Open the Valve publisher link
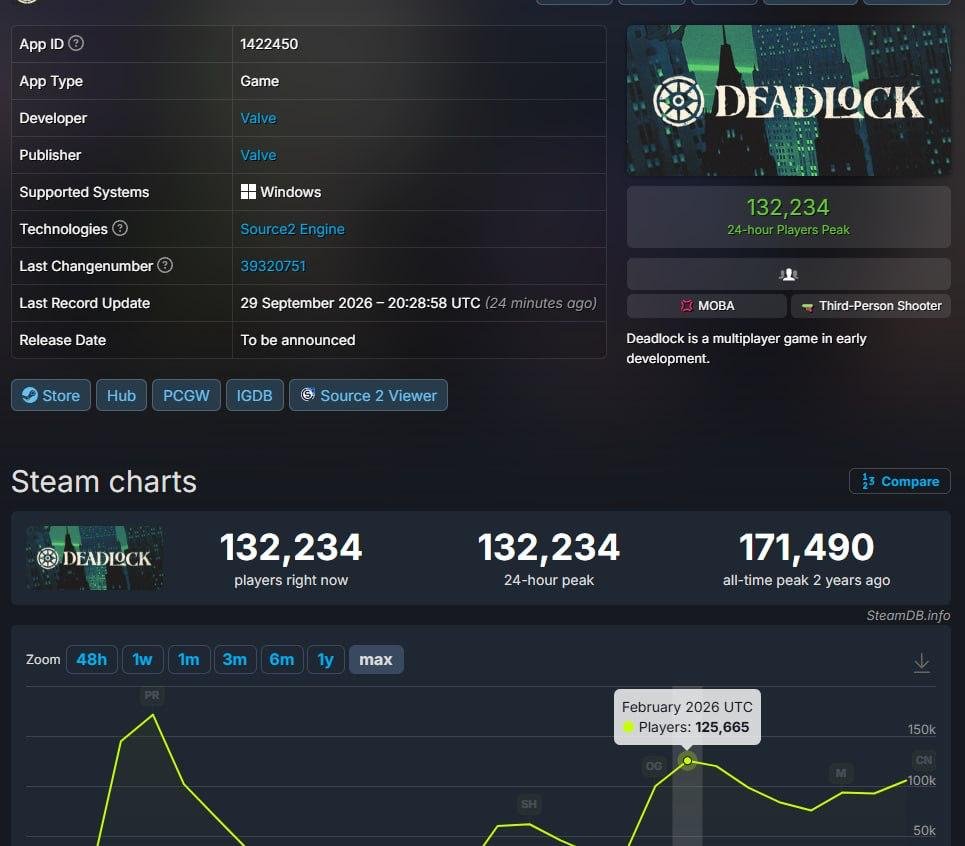The width and height of the screenshot is (965, 846). tap(258, 155)
